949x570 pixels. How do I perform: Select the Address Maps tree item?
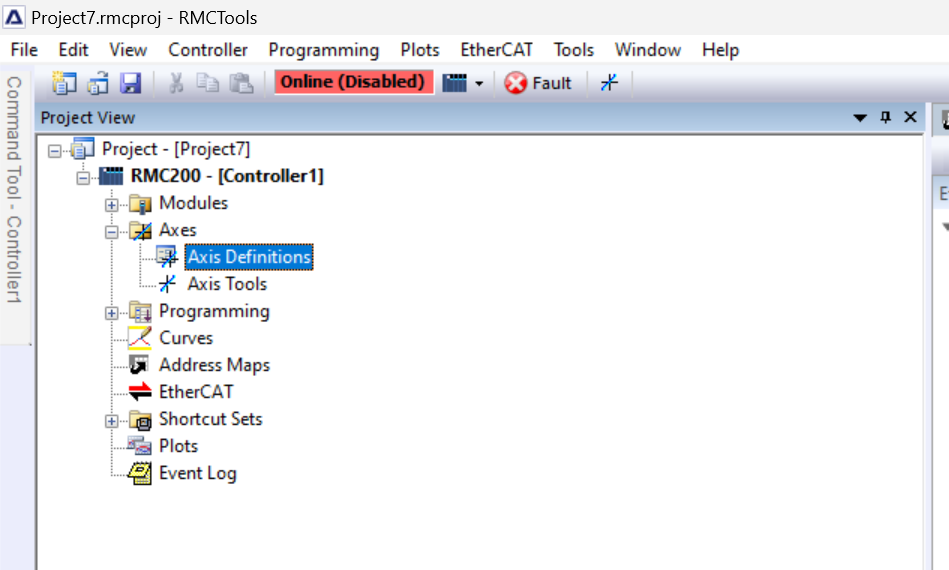pyautogui.click(x=214, y=365)
